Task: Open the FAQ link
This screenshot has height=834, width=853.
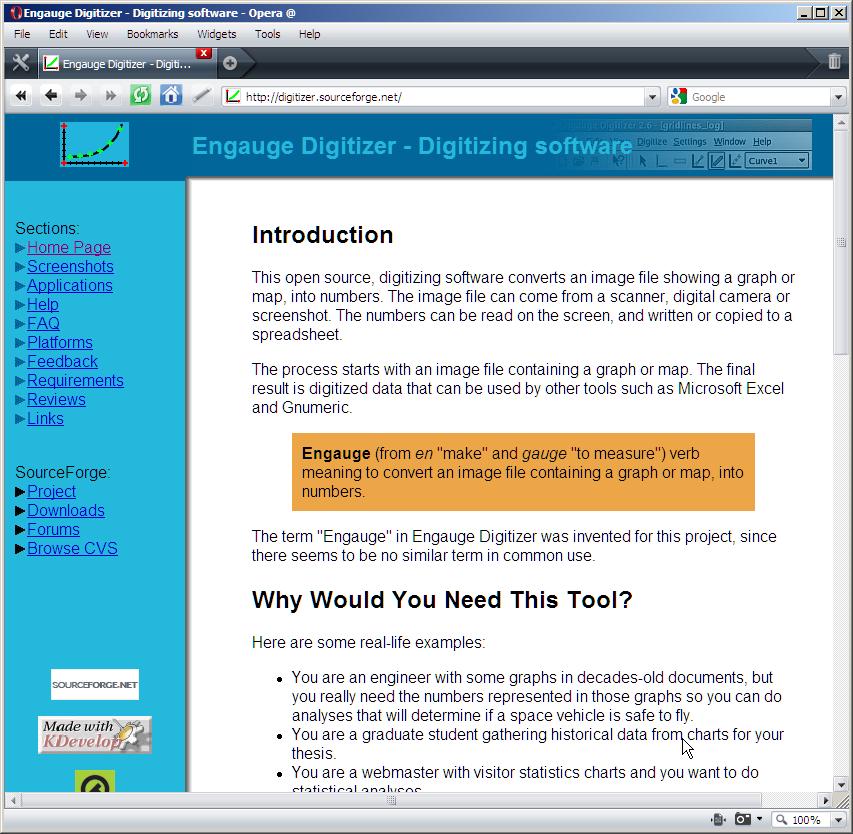Action: 43,323
